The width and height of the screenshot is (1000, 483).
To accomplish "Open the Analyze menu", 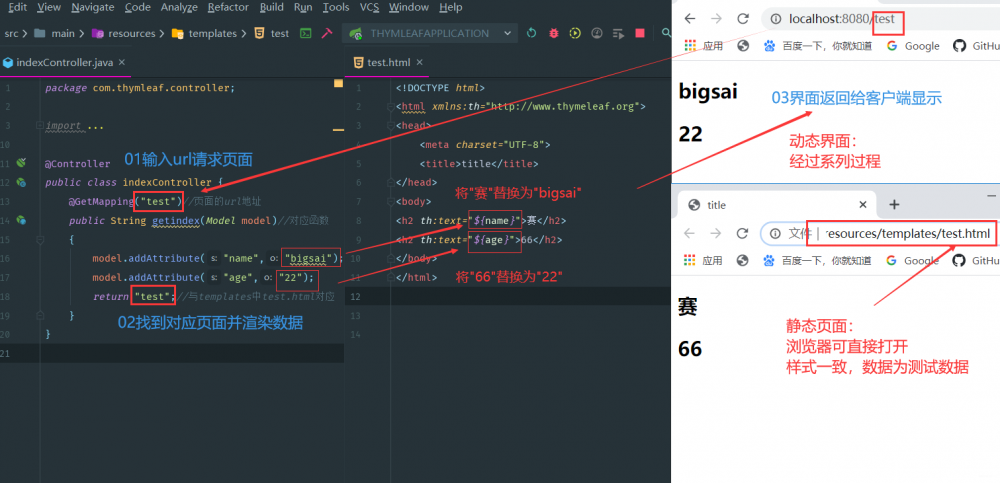I will tap(179, 8).
